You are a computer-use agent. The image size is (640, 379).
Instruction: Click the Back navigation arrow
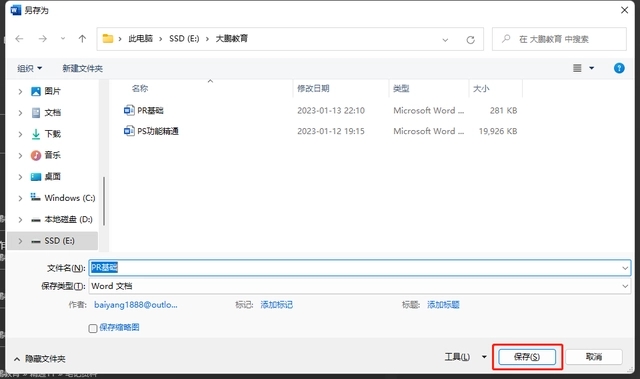[19, 39]
